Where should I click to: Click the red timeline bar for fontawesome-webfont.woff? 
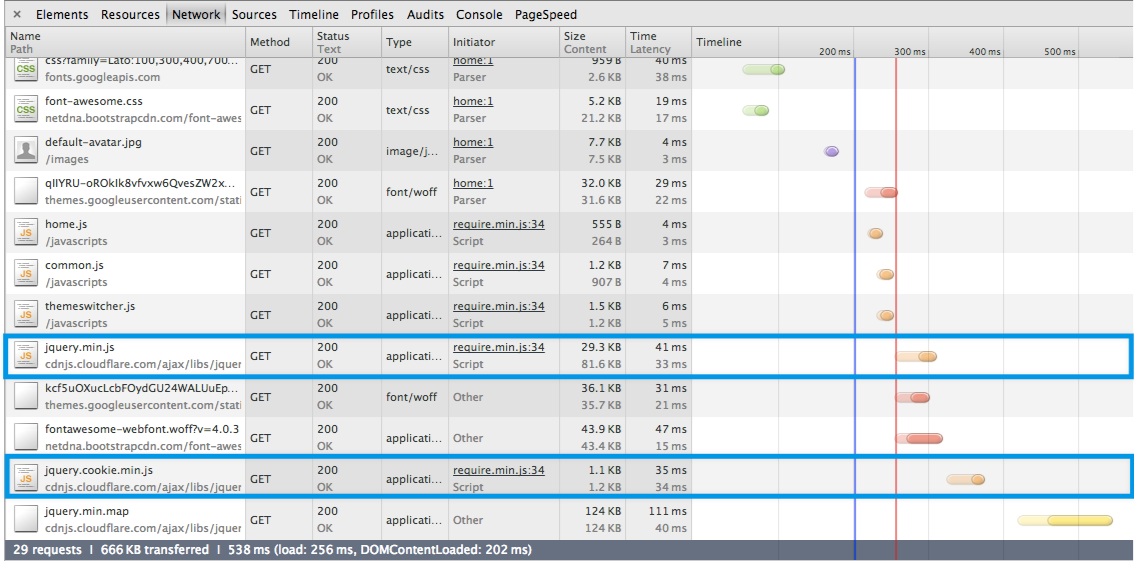click(919, 438)
